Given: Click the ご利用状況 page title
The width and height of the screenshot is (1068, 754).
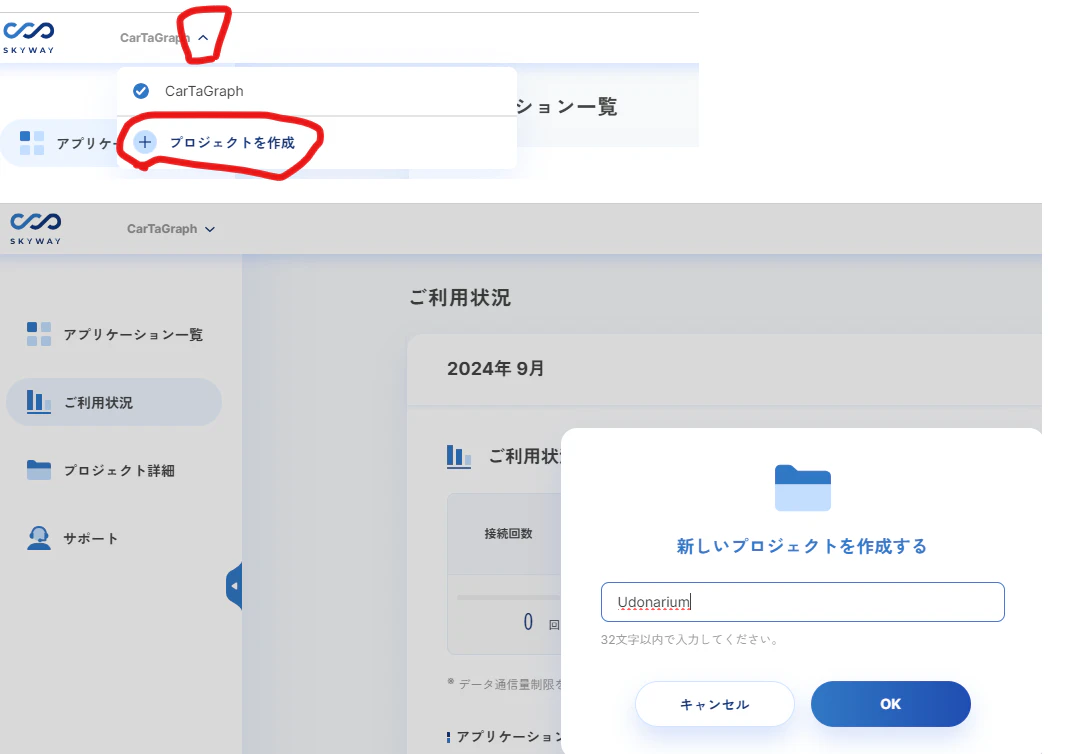Looking at the screenshot, I should pos(460,298).
